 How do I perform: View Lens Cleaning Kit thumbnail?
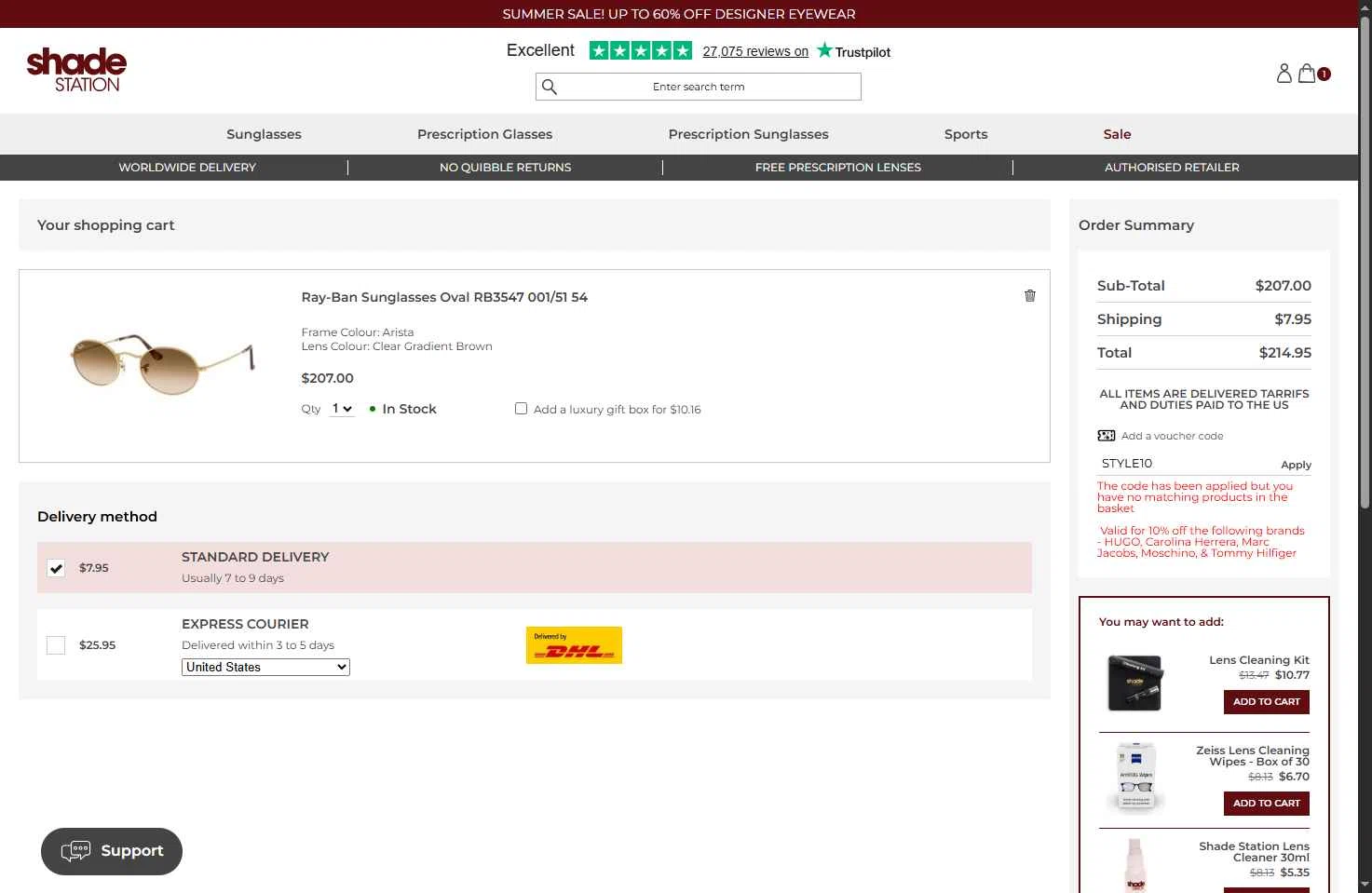tap(1134, 683)
